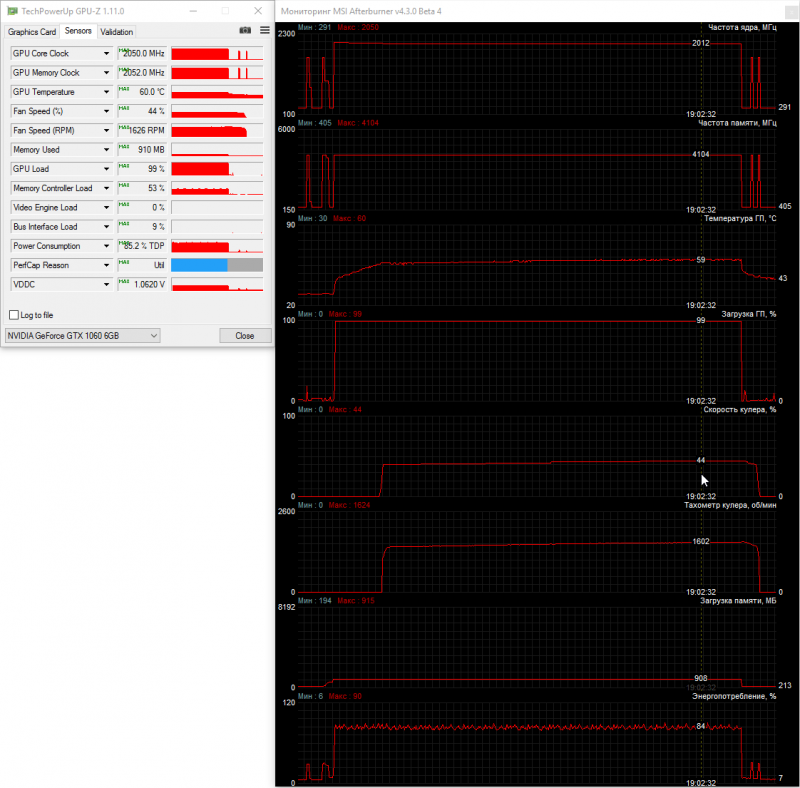The image size is (800, 788).
Task: Expand the Power Consumption sensor dropdown
Action: click(x=106, y=246)
